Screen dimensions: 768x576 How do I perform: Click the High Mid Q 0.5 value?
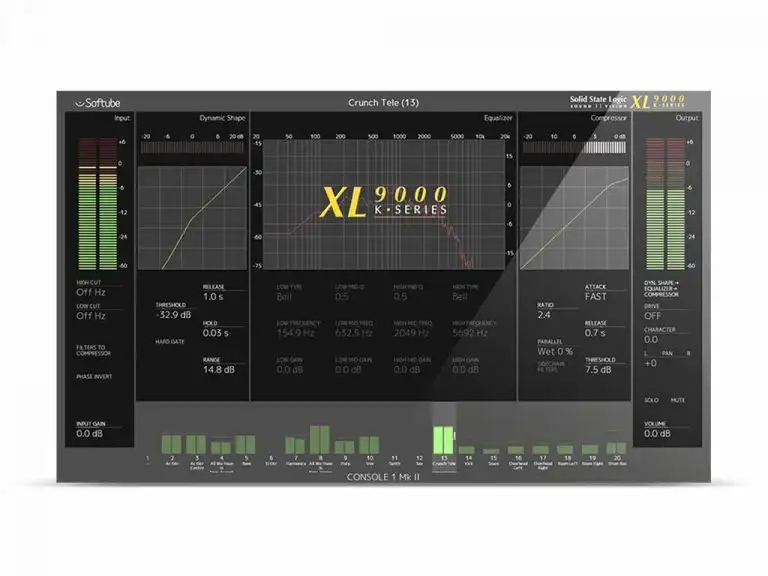(400, 297)
